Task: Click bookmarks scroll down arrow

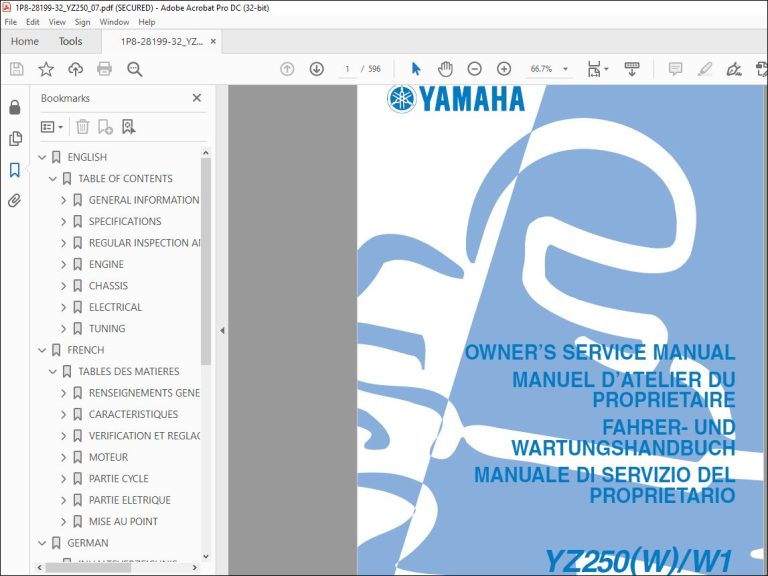Action: (x=206, y=556)
